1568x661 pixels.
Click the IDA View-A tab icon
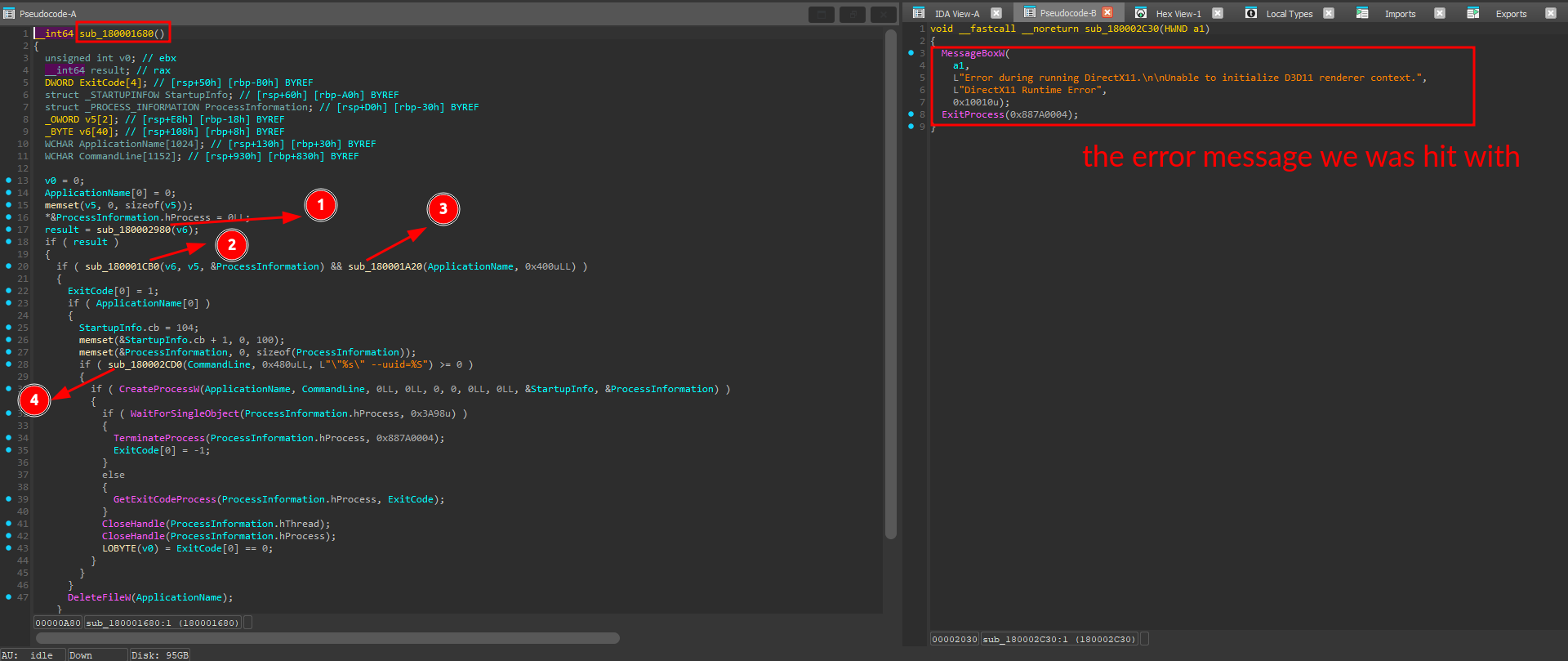coord(919,13)
